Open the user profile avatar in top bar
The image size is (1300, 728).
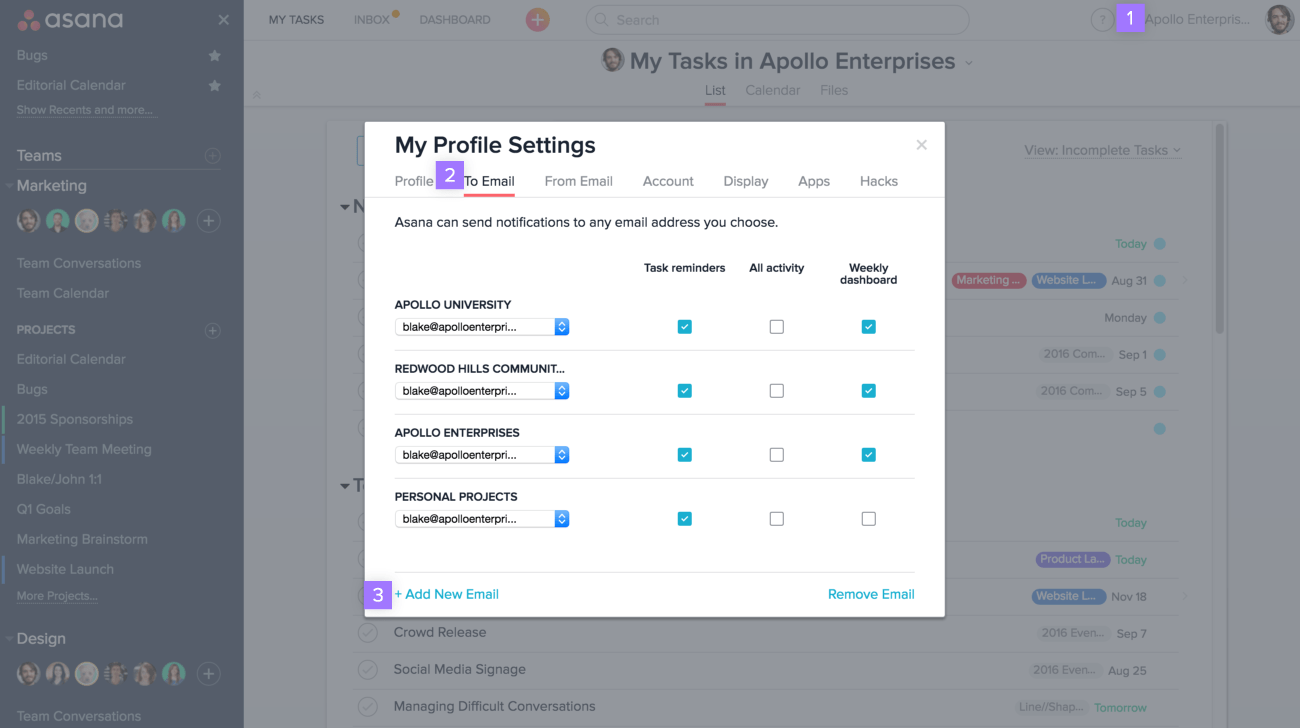(x=1279, y=20)
